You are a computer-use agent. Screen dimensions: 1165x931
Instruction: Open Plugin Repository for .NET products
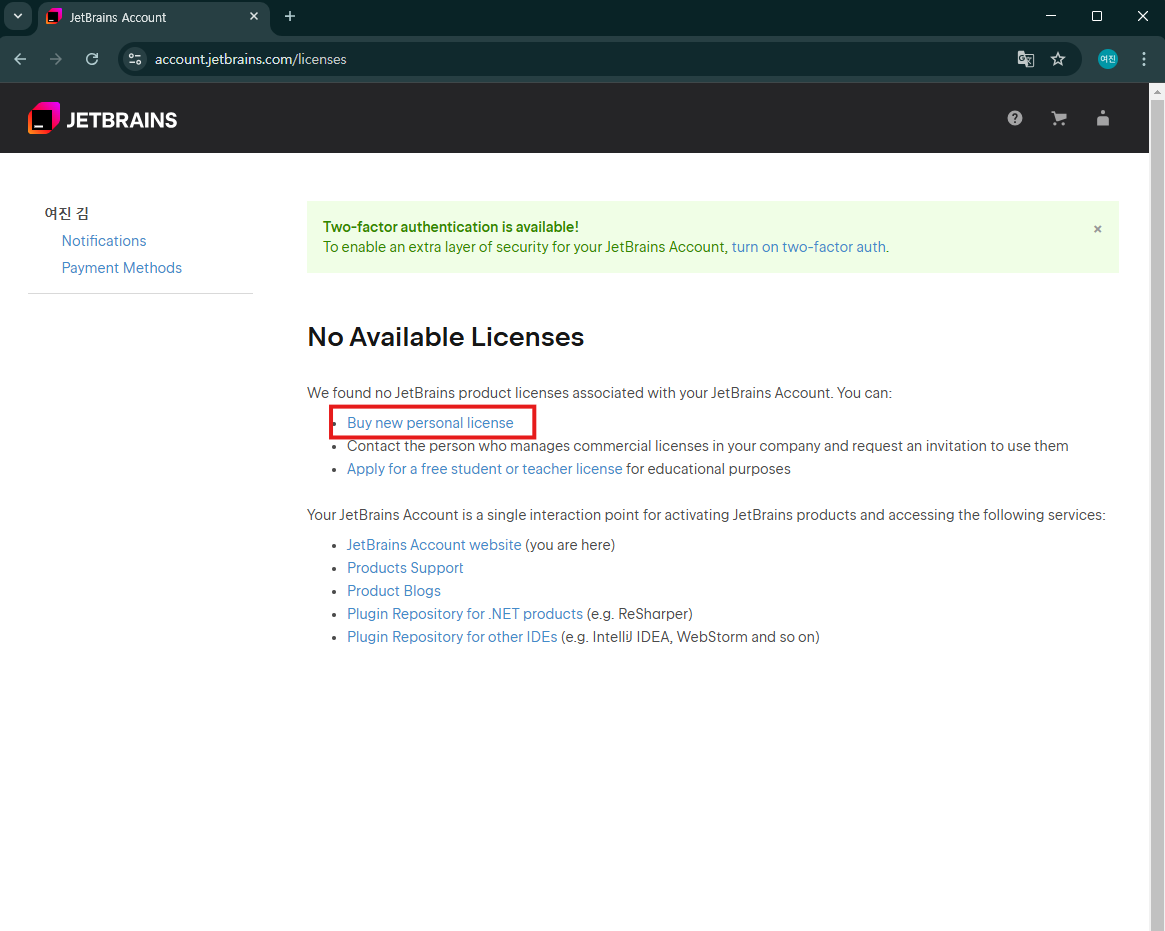pyautogui.click(x=465, y=614)
